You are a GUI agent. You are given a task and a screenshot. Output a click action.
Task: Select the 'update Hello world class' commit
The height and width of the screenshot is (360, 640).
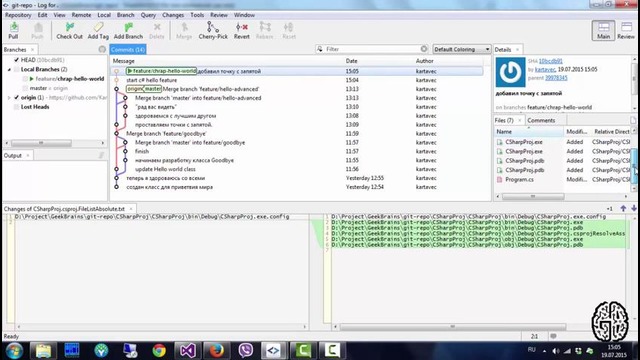pyautogui.click(x=297, y=169)
